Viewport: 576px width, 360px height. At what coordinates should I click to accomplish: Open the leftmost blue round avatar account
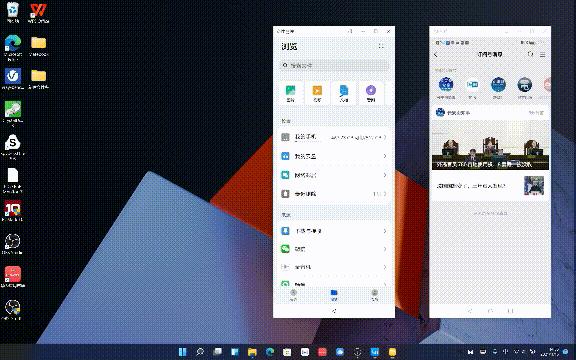[446, 84]
